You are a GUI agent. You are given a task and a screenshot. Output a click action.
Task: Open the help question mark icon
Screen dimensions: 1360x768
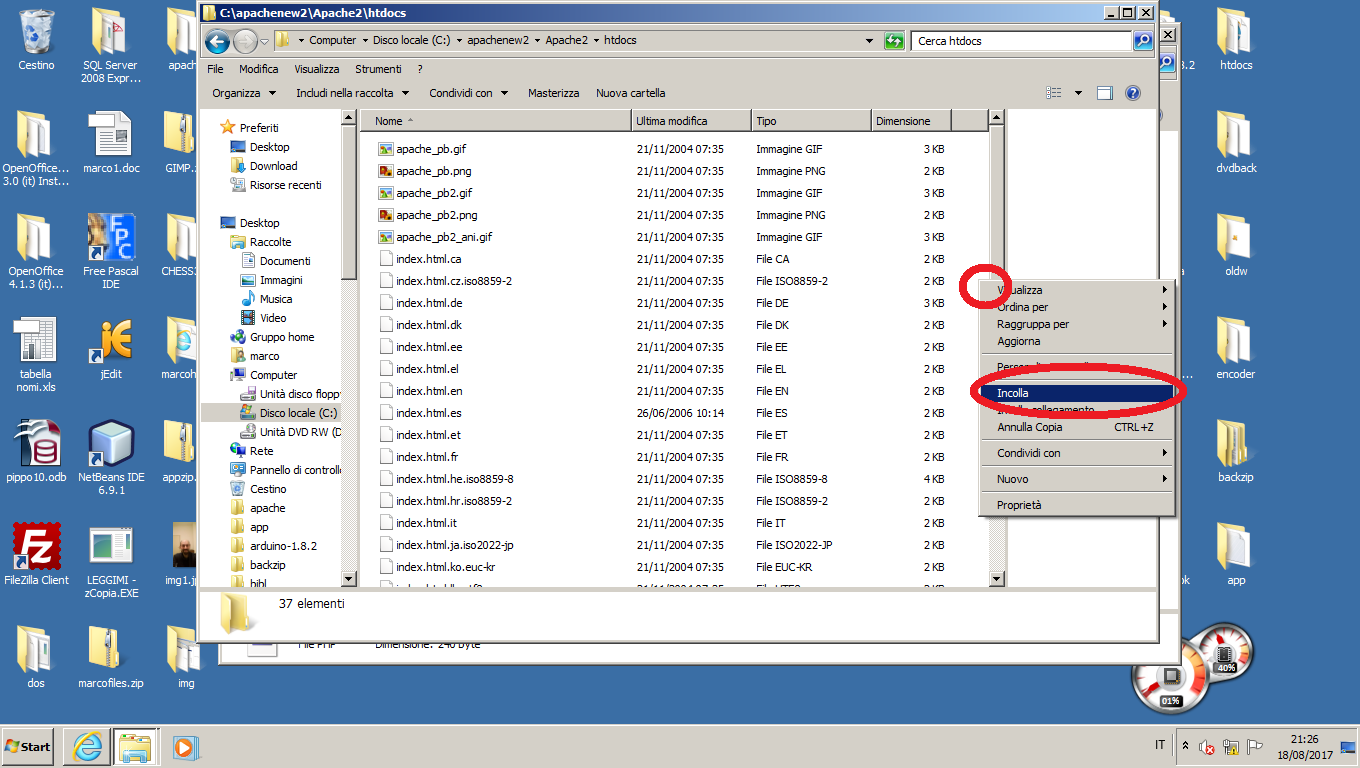coord(1133,93)
